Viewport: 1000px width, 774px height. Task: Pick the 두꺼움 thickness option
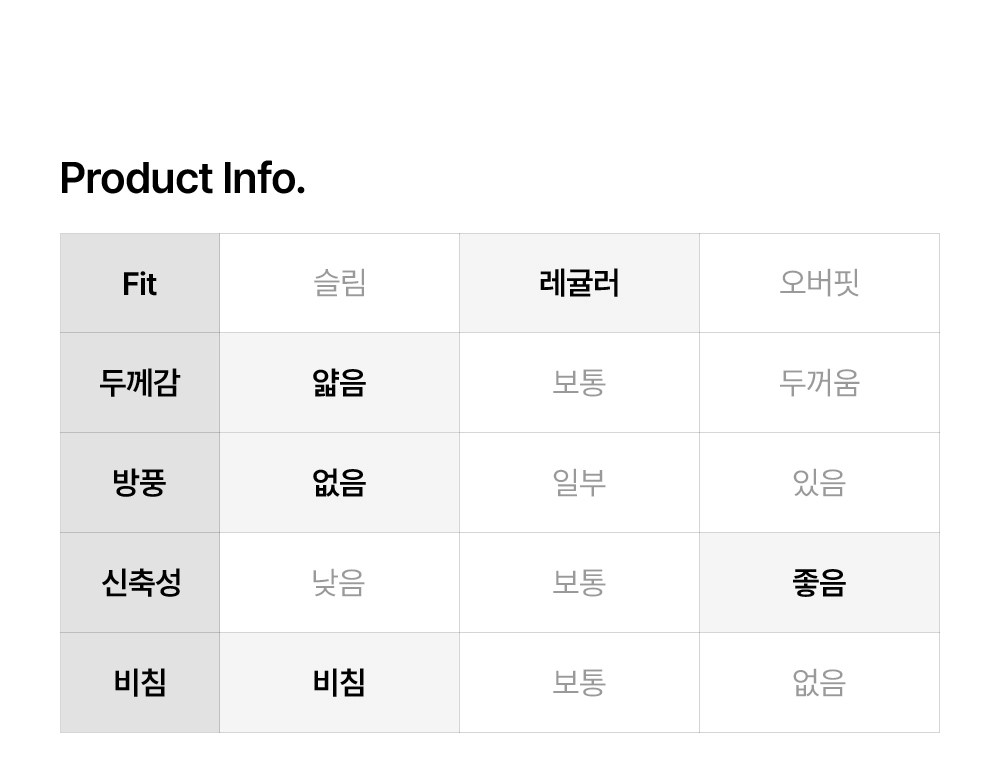pyautogui.click(x=819, y=383)
